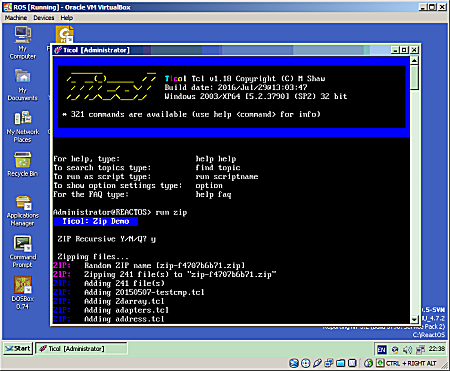Select the My Network Places icon

(23, 118)
